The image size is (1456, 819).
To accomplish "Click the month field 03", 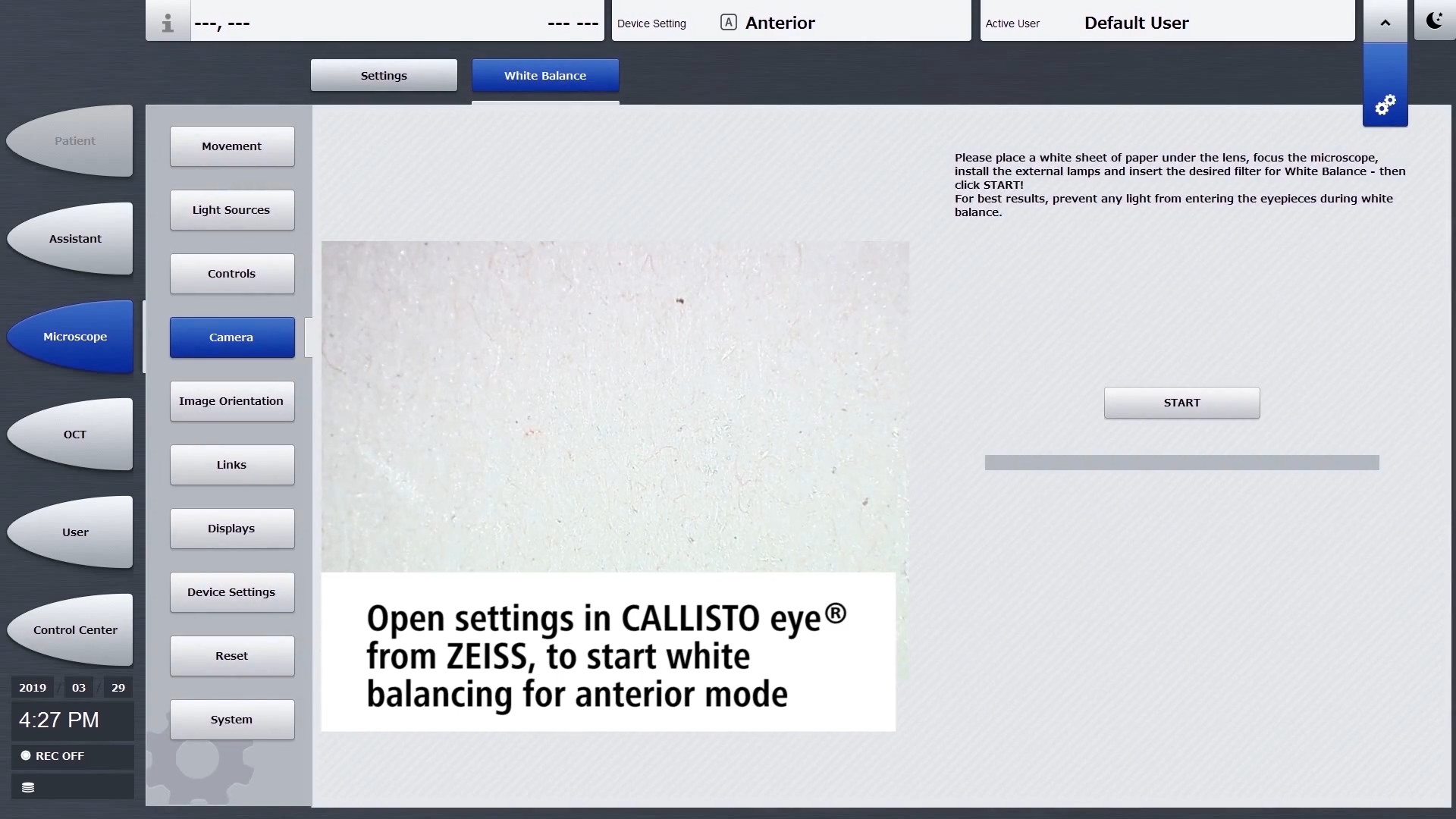I will 79,688.
